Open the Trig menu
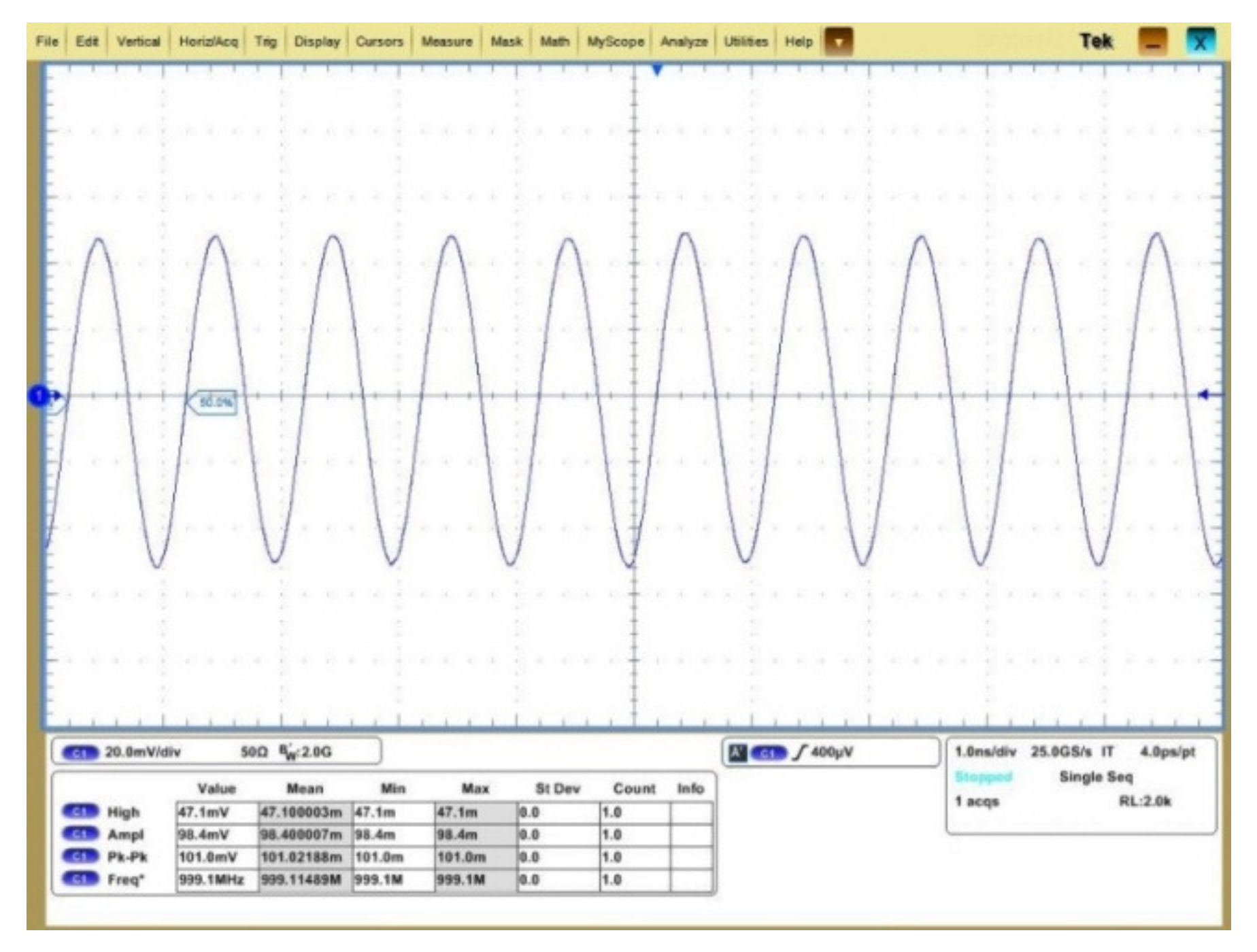Viewport: 1257px width, 952px height. tap(265, 41)
